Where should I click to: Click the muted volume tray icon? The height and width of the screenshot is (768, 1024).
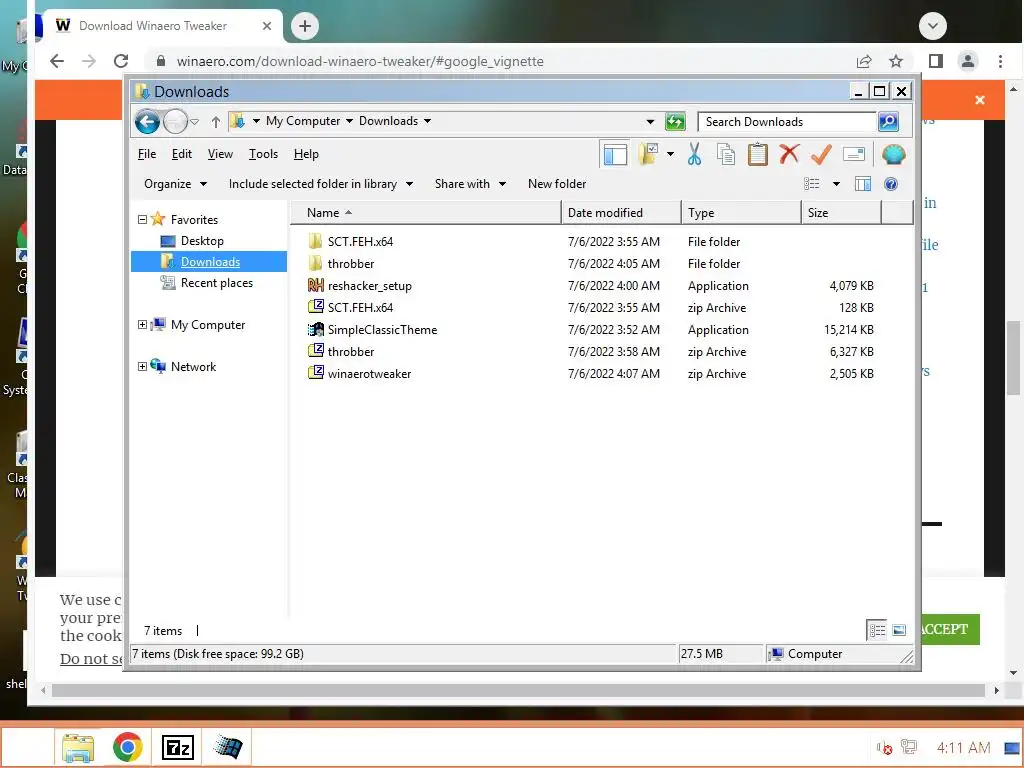click(884, 747)
